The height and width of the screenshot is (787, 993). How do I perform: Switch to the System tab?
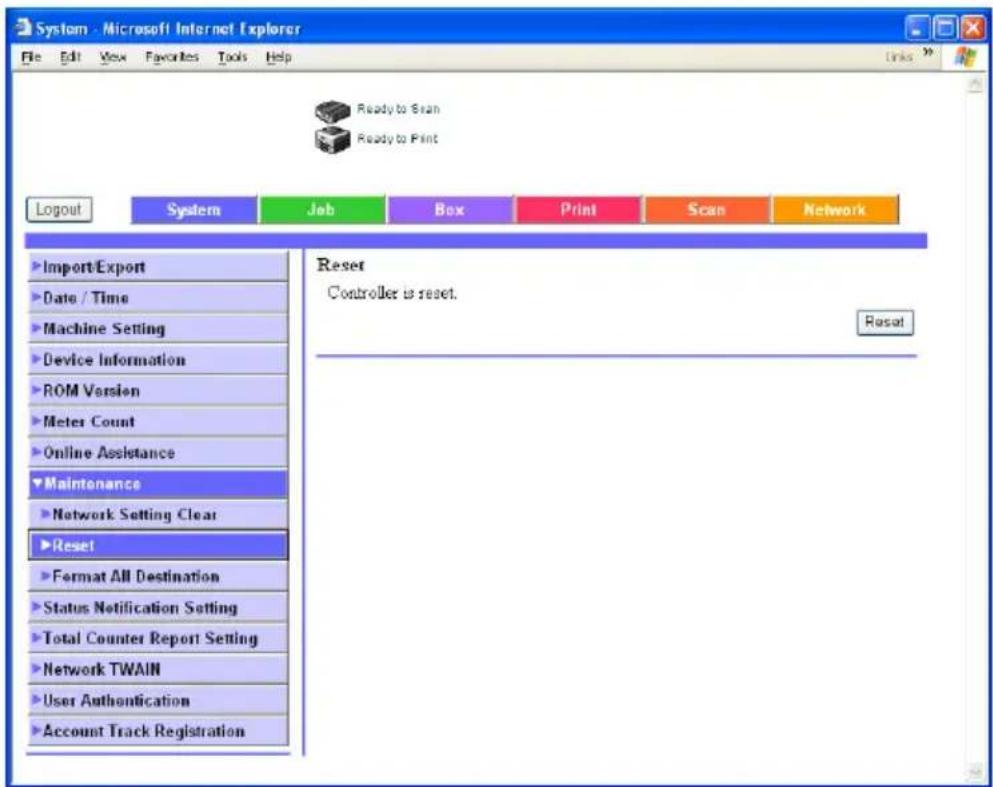pos(194,210)
